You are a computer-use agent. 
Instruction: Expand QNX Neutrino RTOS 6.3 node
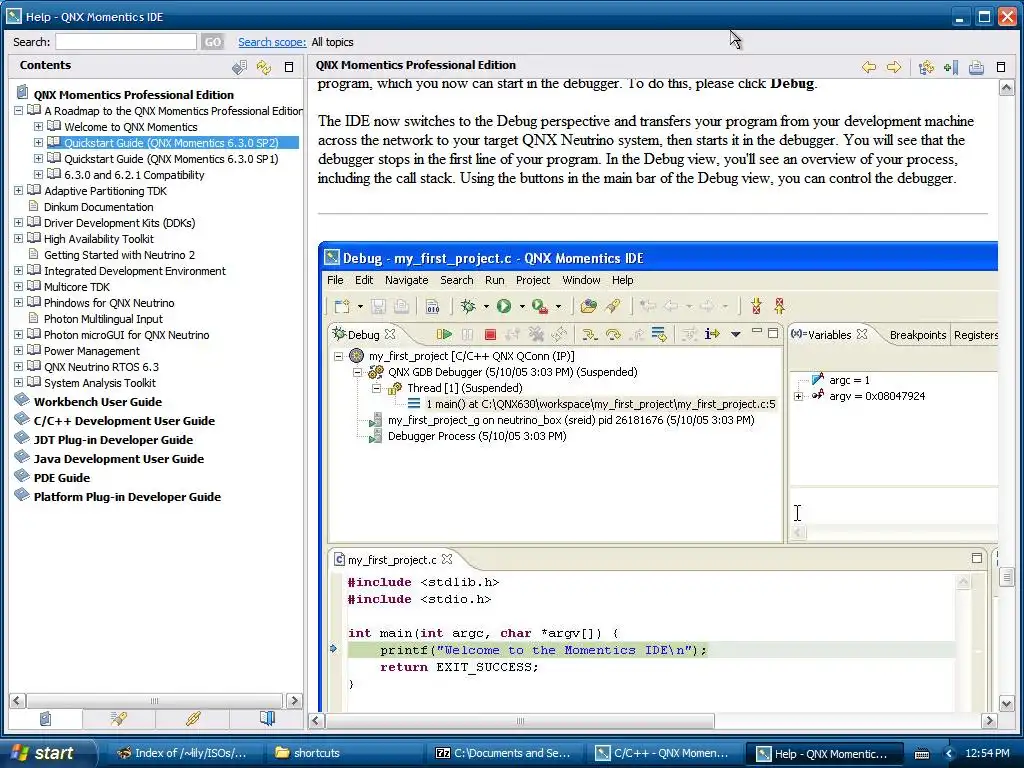[x=18, y=366]
